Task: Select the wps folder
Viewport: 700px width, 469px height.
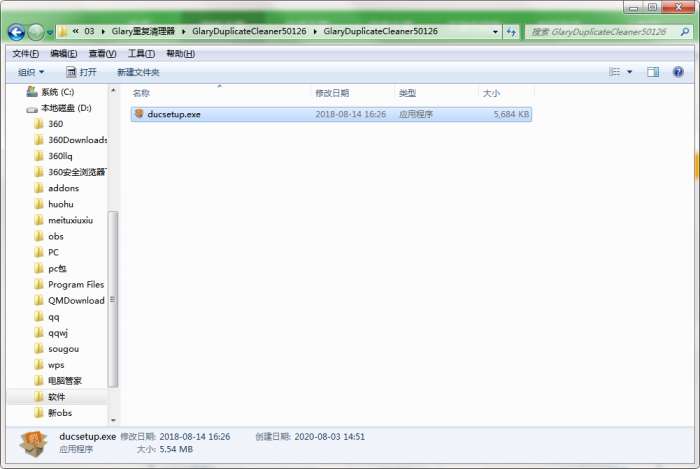Action: [56, 365]
